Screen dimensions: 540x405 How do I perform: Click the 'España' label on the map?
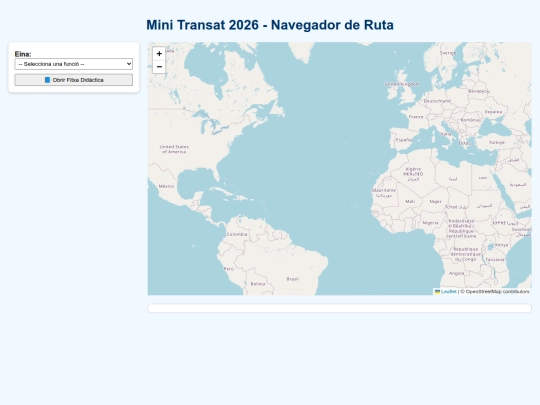(404, 140)
